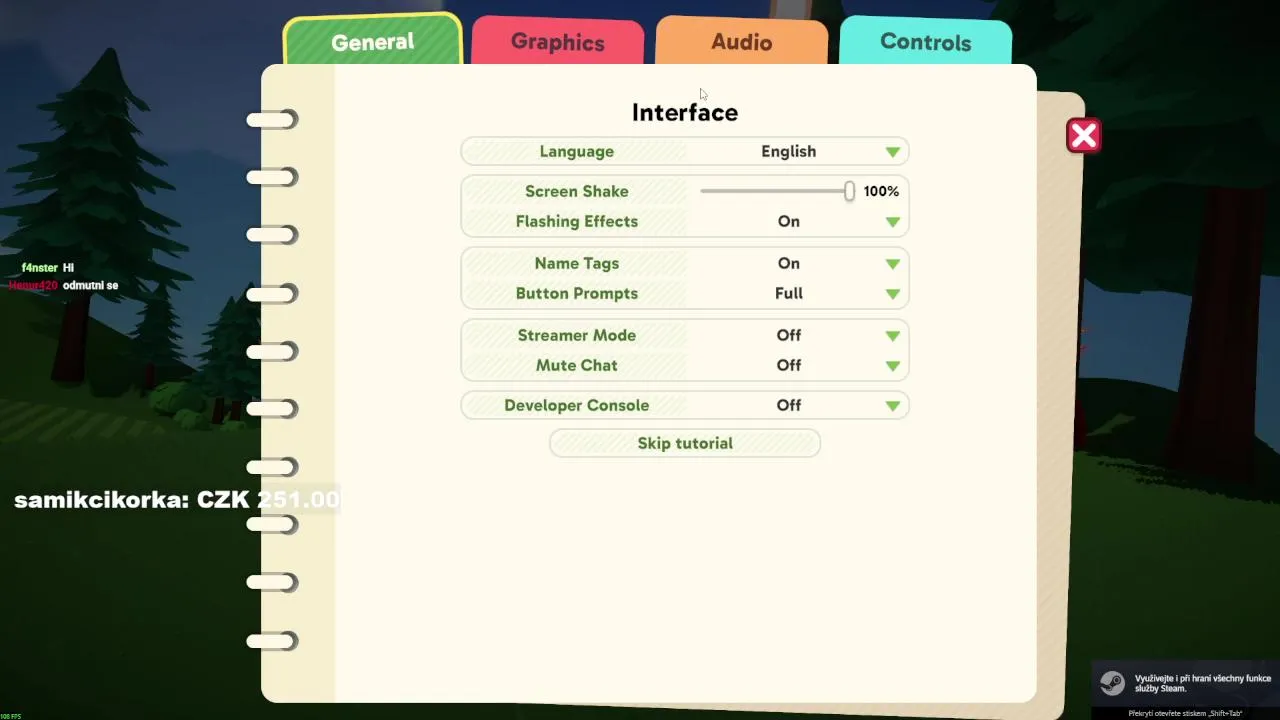This screenshot has height=720, width=1280.
Task: Click the Name Tags On value
Action: 788,263
